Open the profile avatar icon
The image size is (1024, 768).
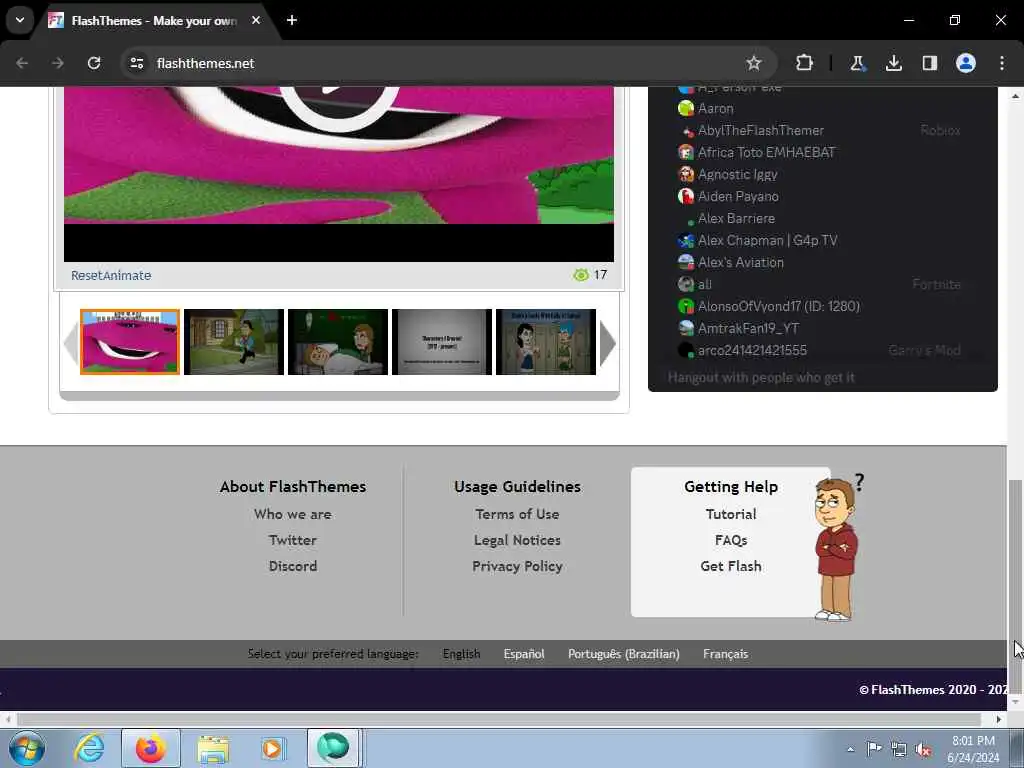[966, 63]
